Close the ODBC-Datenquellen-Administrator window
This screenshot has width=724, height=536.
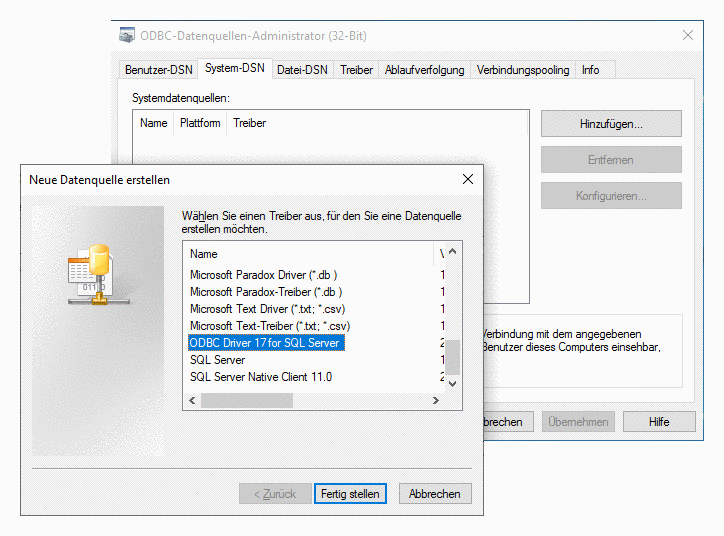[688, 35]
